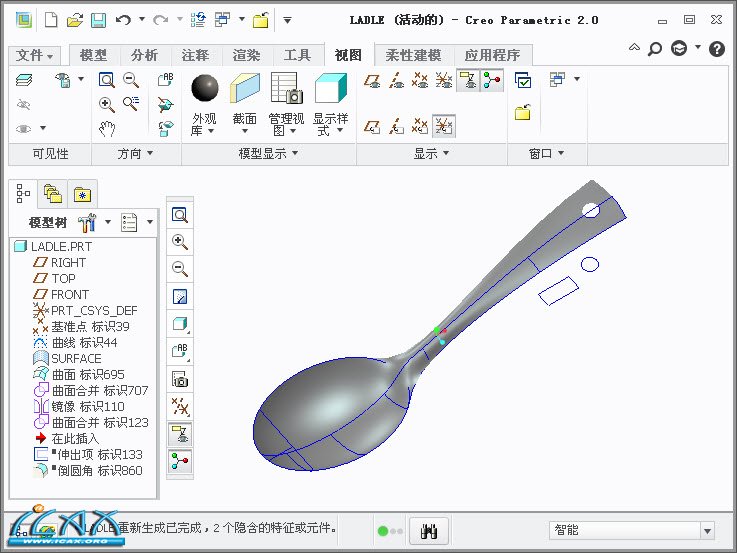Click the Zoom In icon in the ribbon
Screen dimensions: 737x553
point(107,104)
